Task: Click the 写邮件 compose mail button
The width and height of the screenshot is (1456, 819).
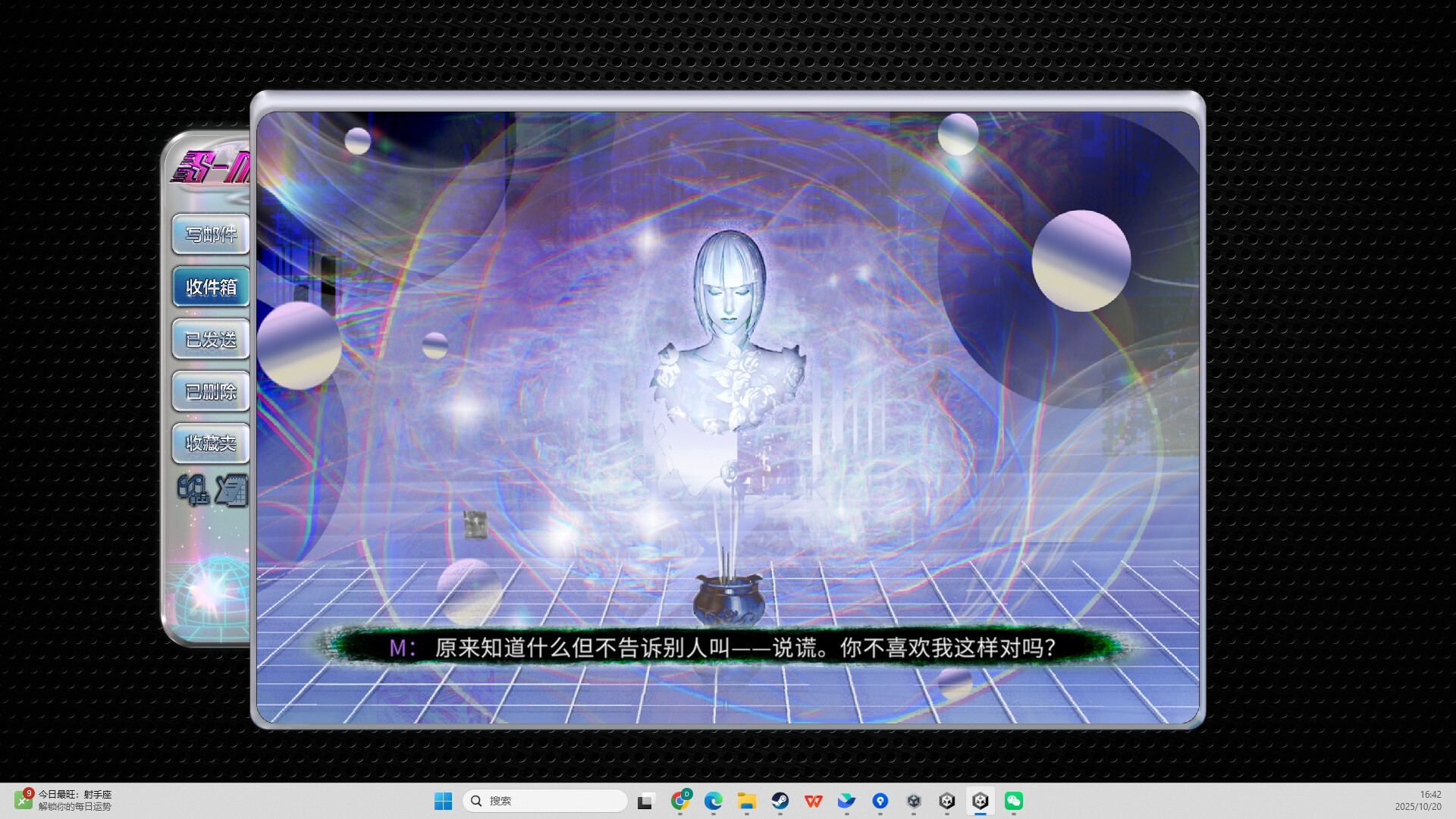Action: 210,234
